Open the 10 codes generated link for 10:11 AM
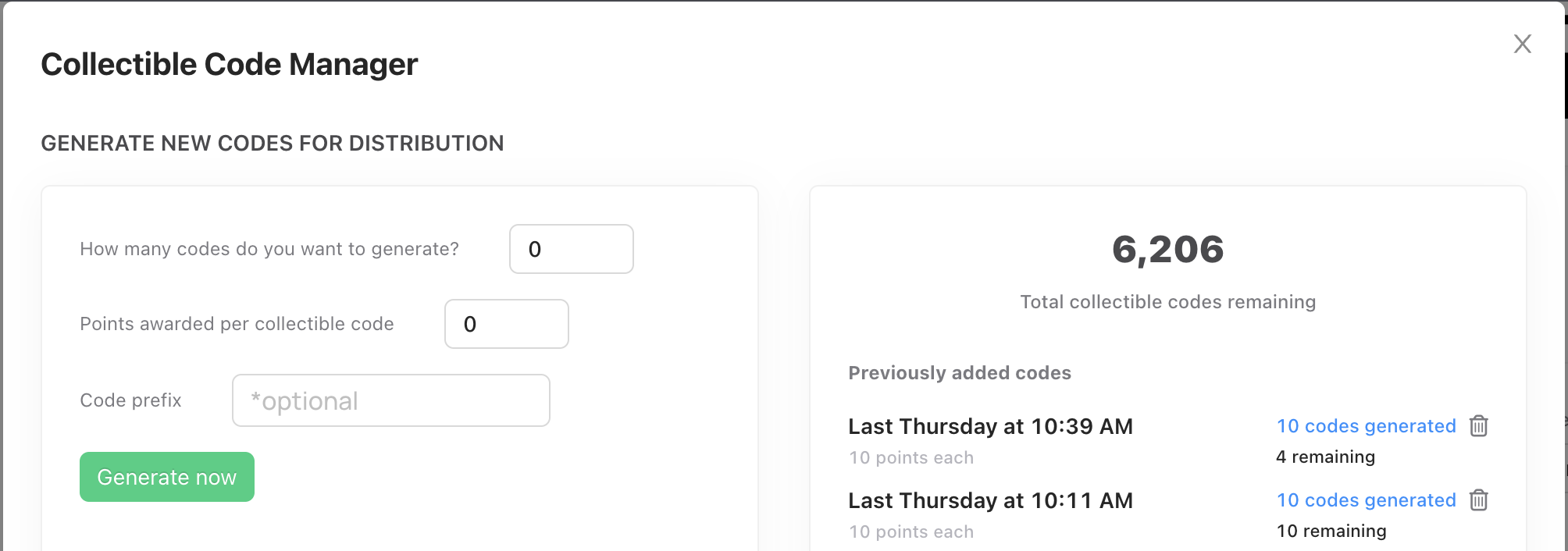 1366,500
